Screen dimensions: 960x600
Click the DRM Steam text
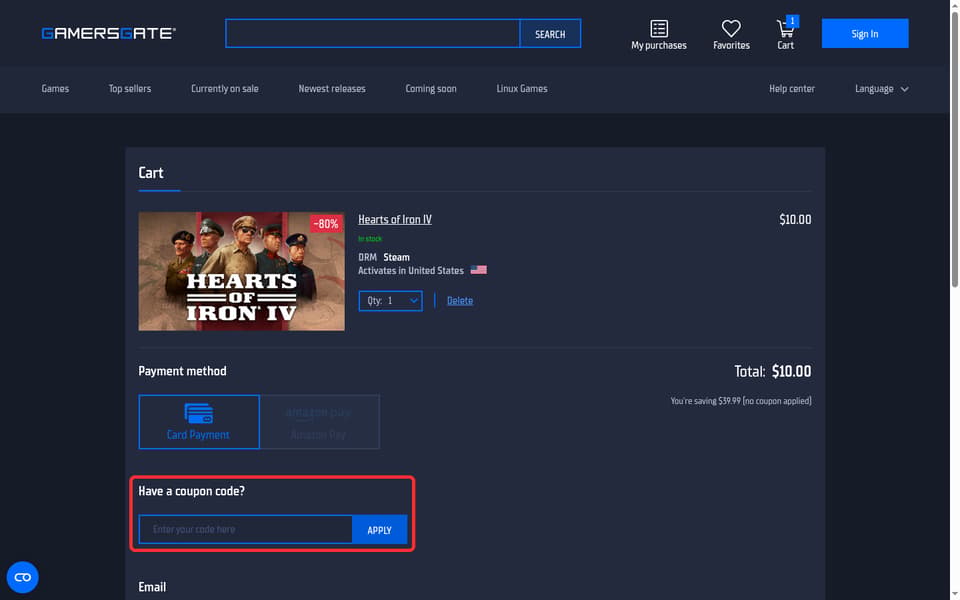(384, 257)
